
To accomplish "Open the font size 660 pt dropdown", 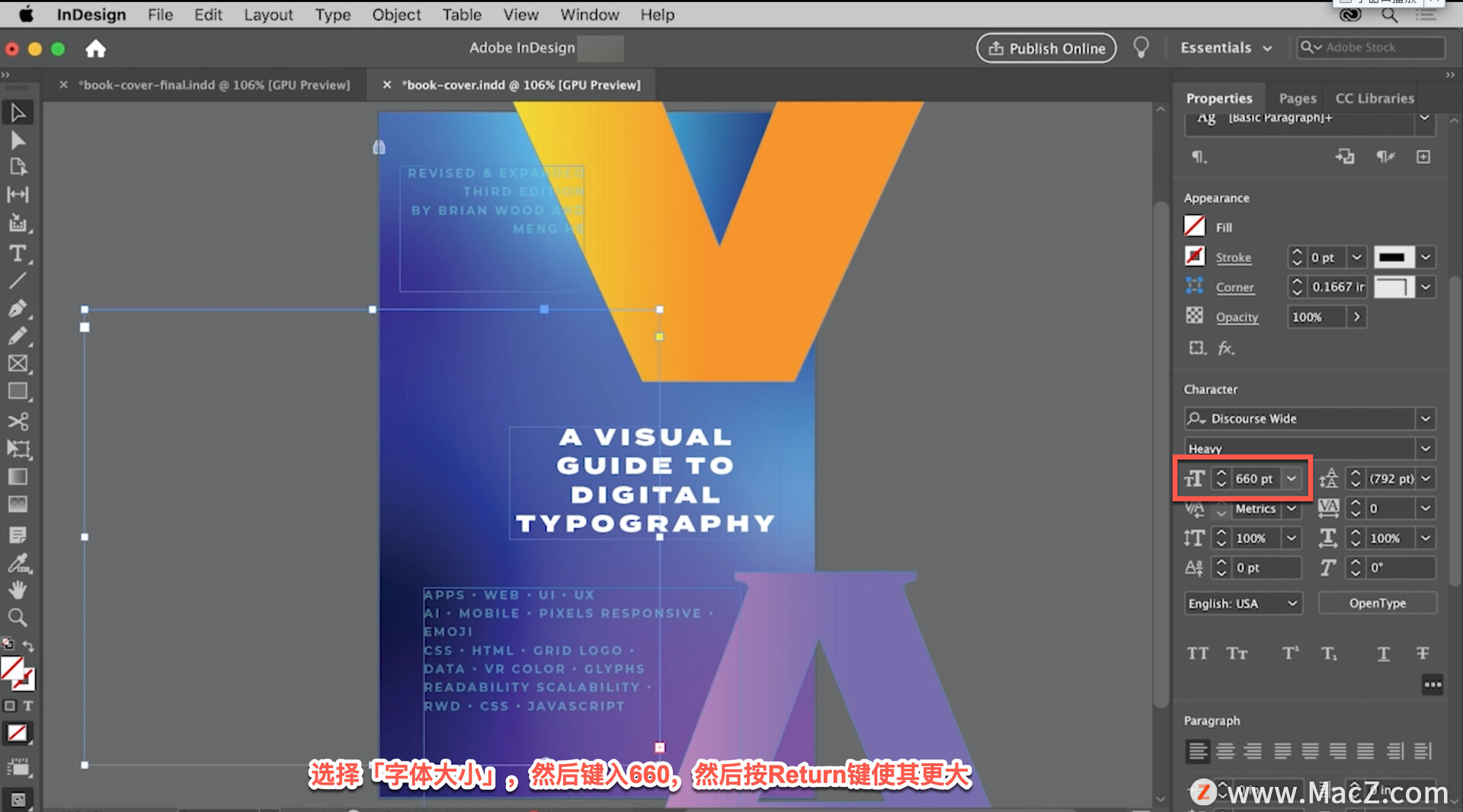I will pyautogui.click(x=1292, y=478).
